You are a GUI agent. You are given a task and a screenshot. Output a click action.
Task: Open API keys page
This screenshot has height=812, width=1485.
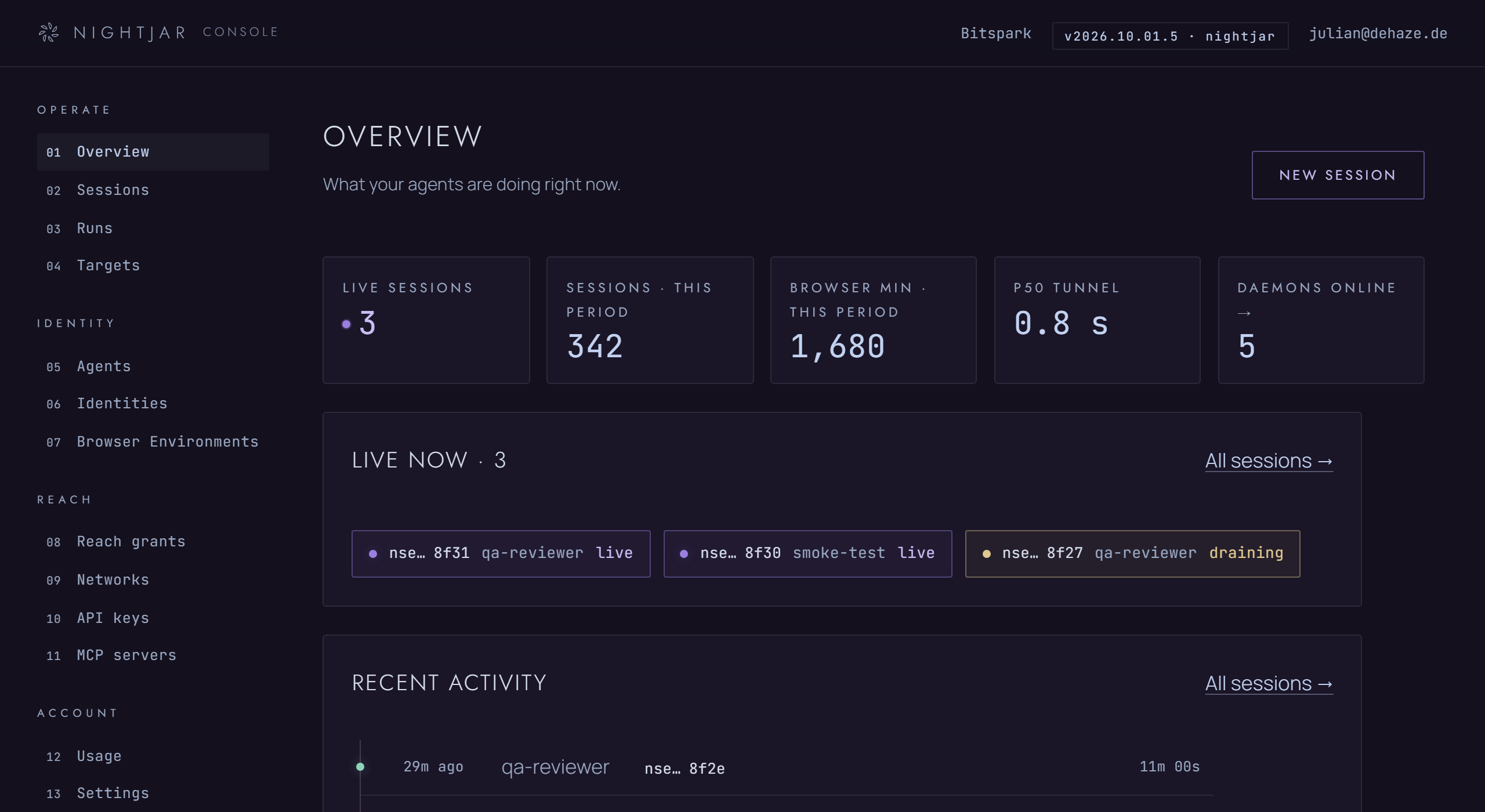click(153, 618)
